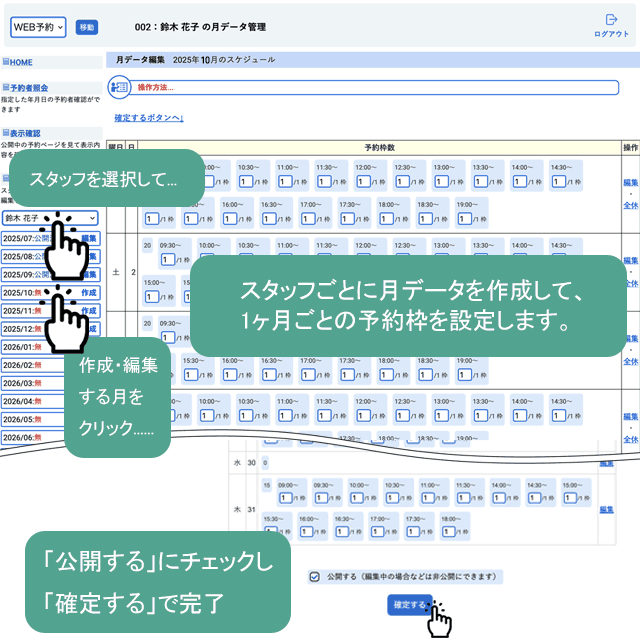Select the 2026/04:無 month row
Image resolution: width=640 pixels, height=640 pixels.
pos(33,401)
